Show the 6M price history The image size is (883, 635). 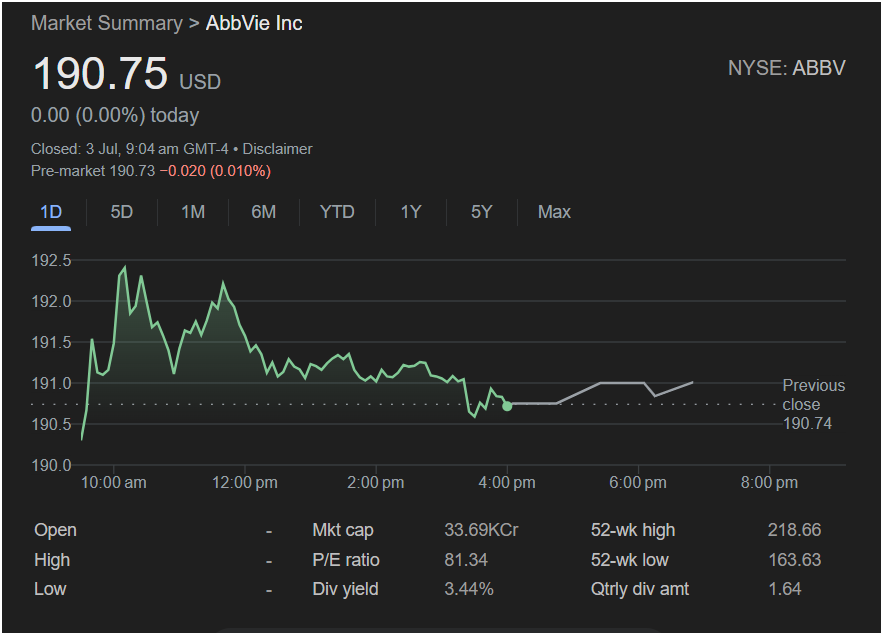pyautogui.click(x=264, y=212)
